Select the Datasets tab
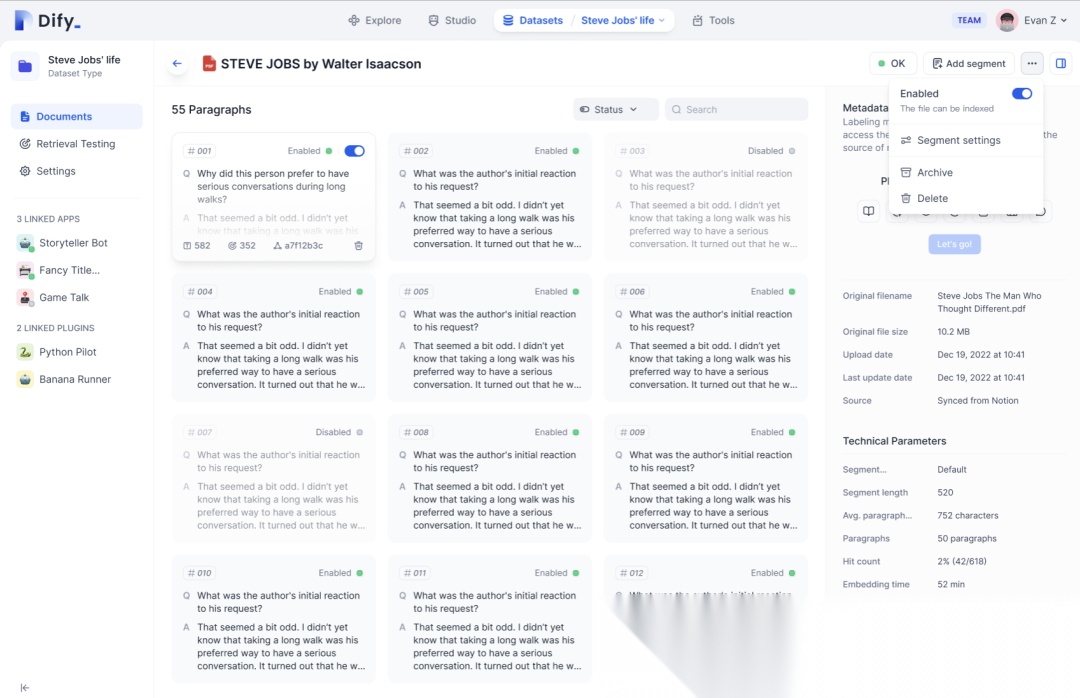Viewport: 1080px width, 698px height. click(532, 21)
